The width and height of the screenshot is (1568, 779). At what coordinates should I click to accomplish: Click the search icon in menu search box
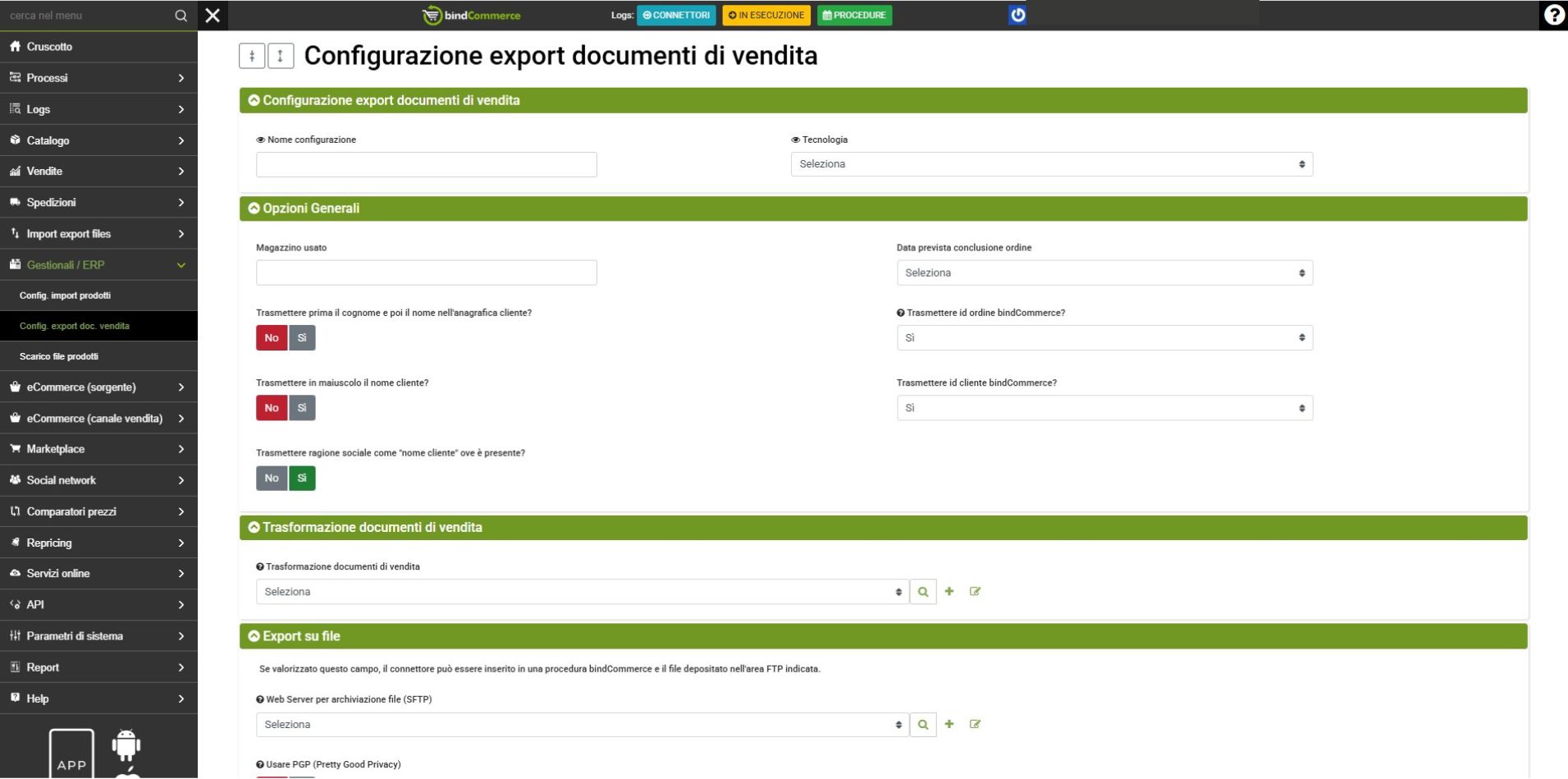click(x=181, y=16)
